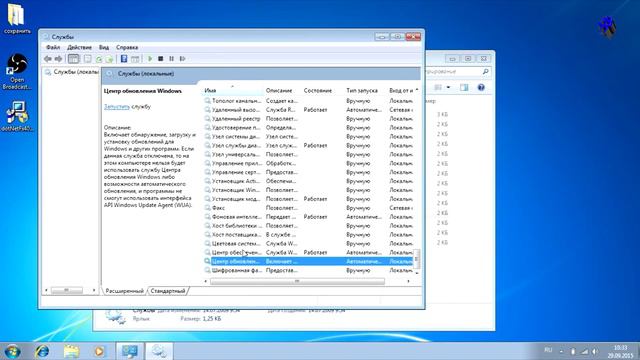The width and height of the screenshot is (640, 360).
Task: Sort services by the Имя column header
Action: click(x=233, y=90)
